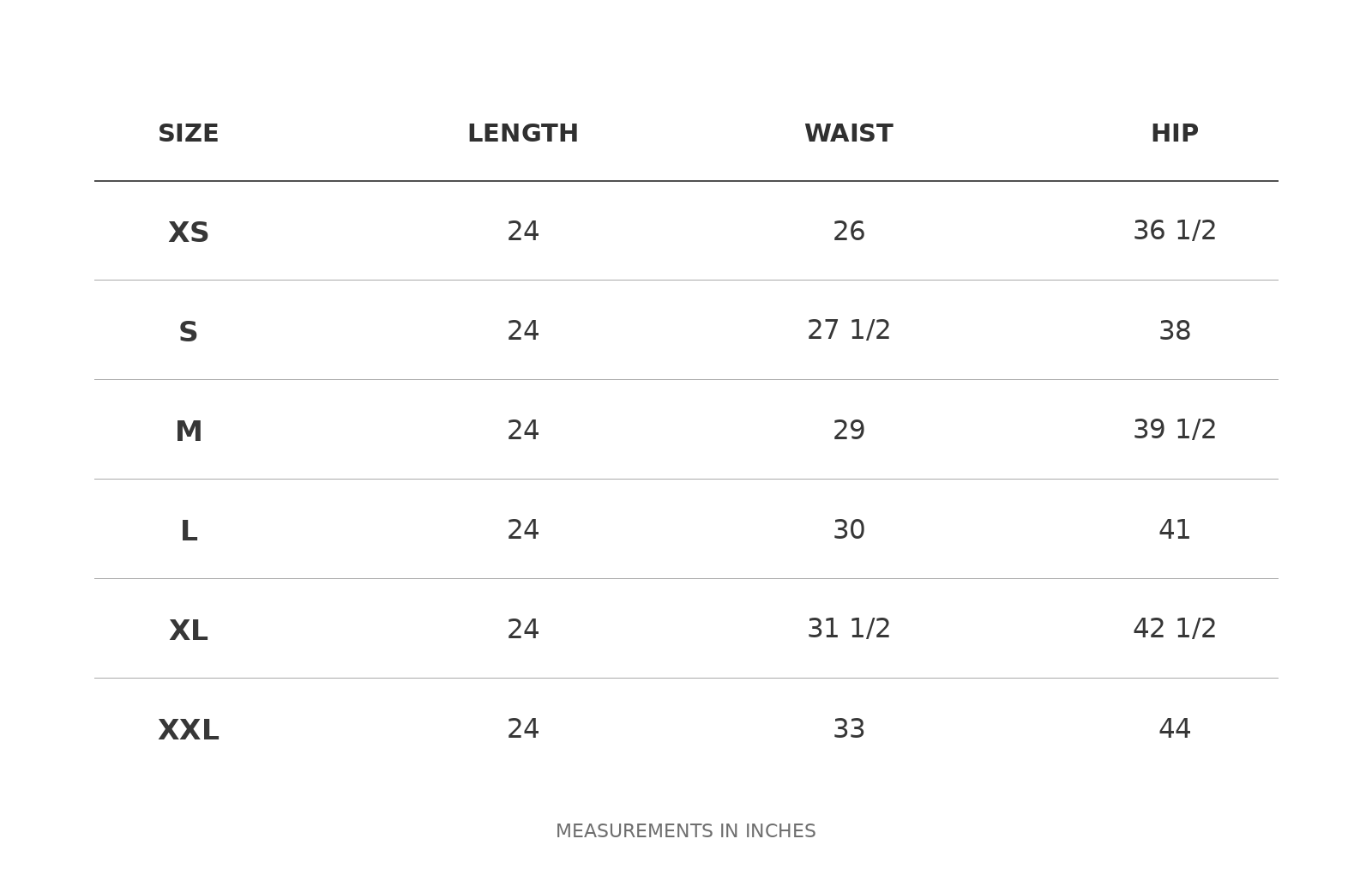Viewport: 1372px width, 875px height.
Task: Click the M hip value 39 1/2
Action: (x=1175, y=430)
